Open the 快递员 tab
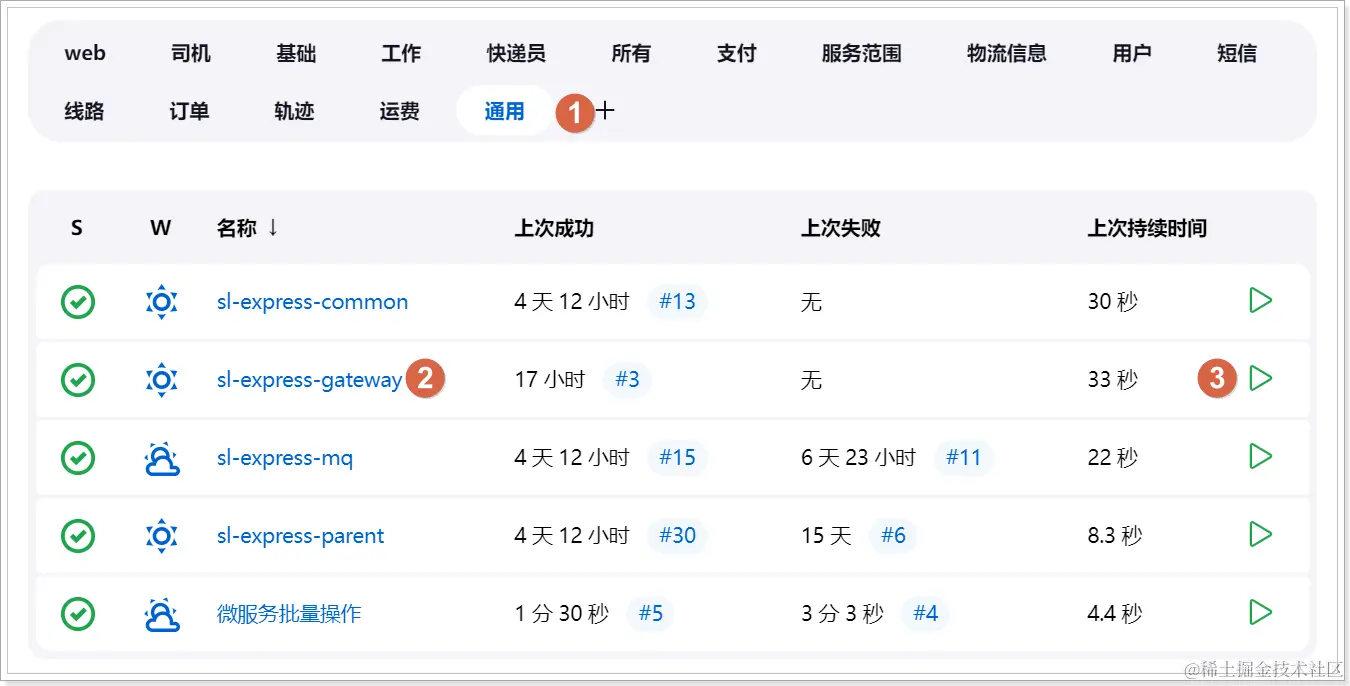This screenshot has width=1350, height=686. [516, 53]
